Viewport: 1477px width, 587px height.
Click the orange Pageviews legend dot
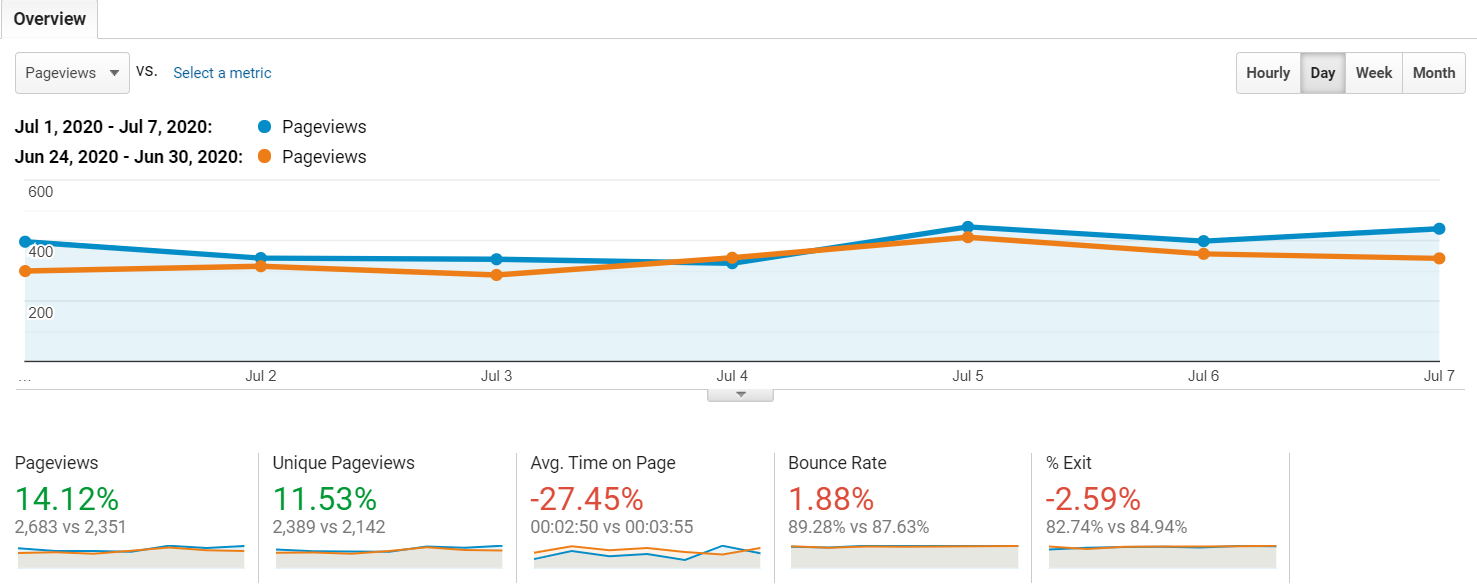(265, 157)
